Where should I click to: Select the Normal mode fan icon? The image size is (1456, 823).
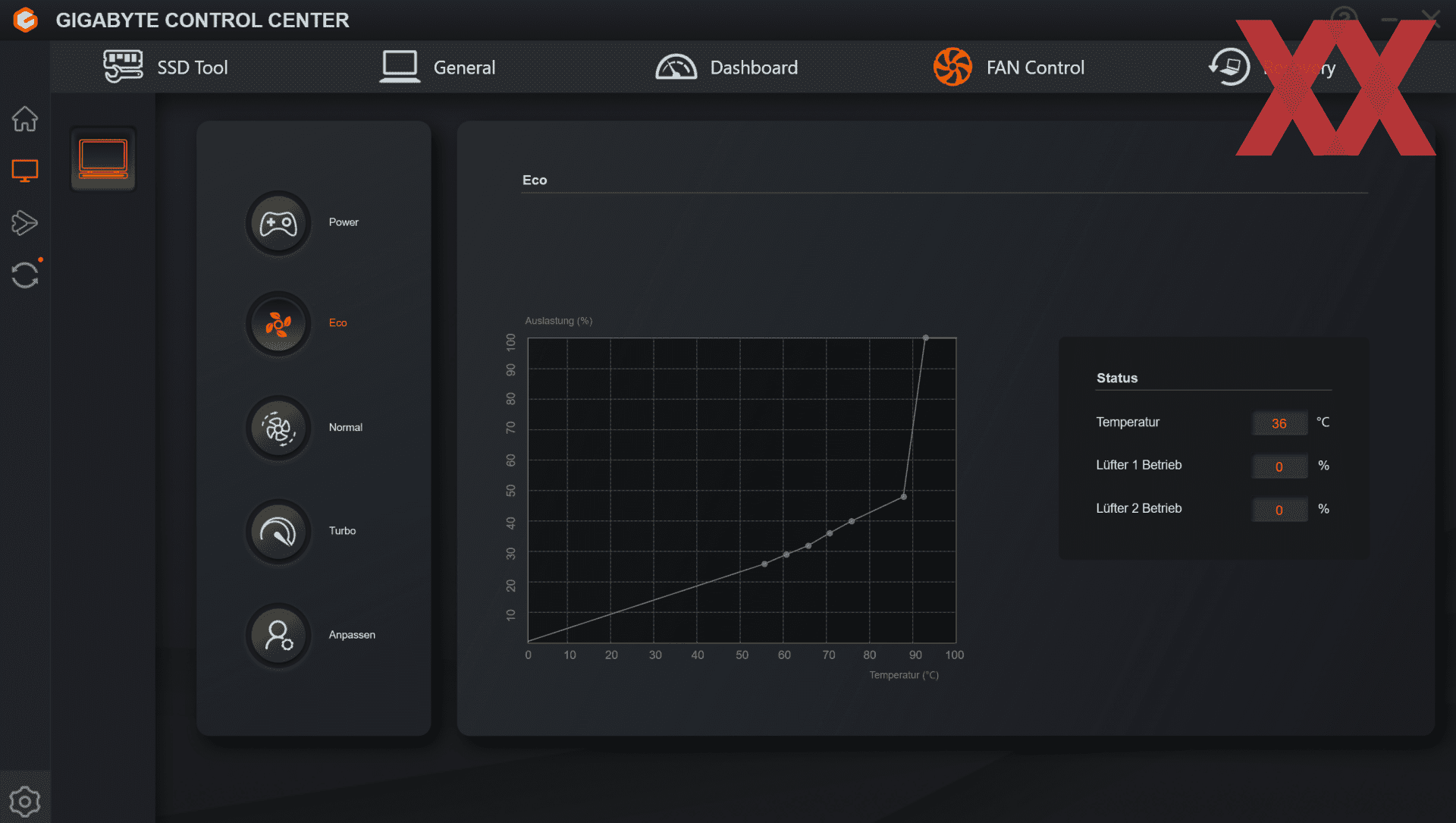pos(278,429)
